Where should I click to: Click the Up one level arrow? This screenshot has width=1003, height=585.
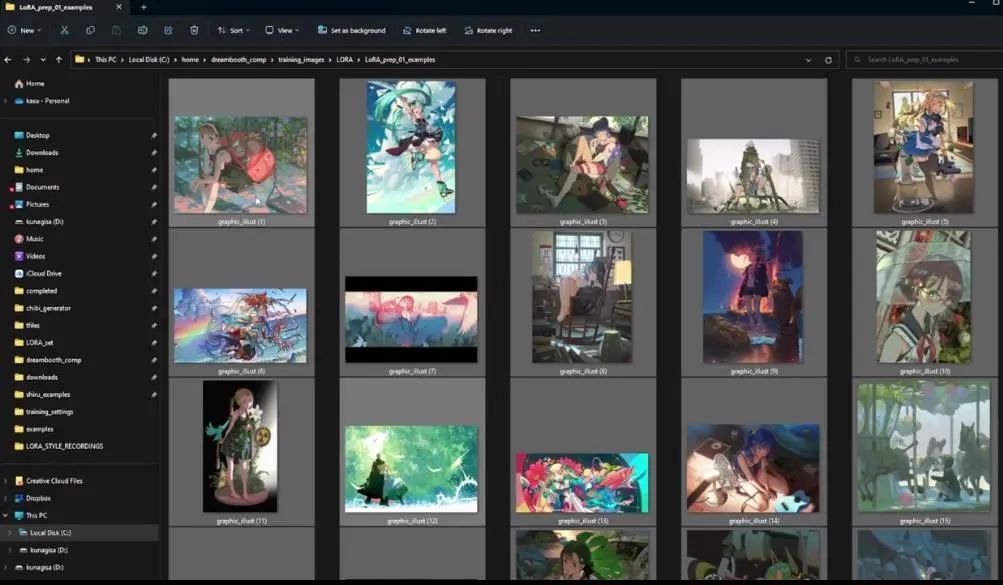pos(59,59)
